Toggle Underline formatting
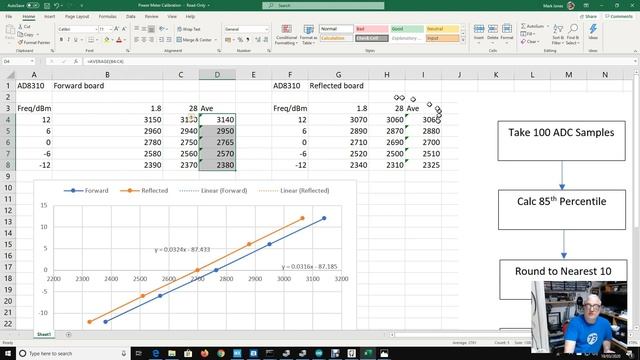 (76, 40)
